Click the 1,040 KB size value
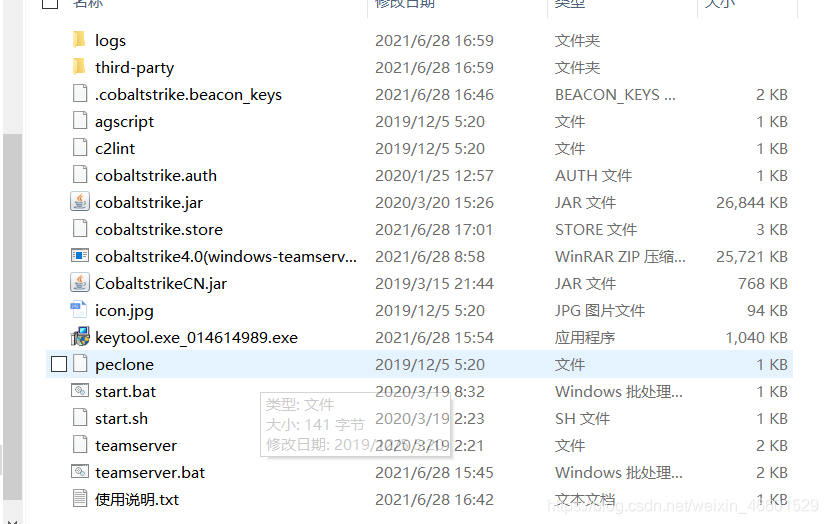 pos(757,338)
